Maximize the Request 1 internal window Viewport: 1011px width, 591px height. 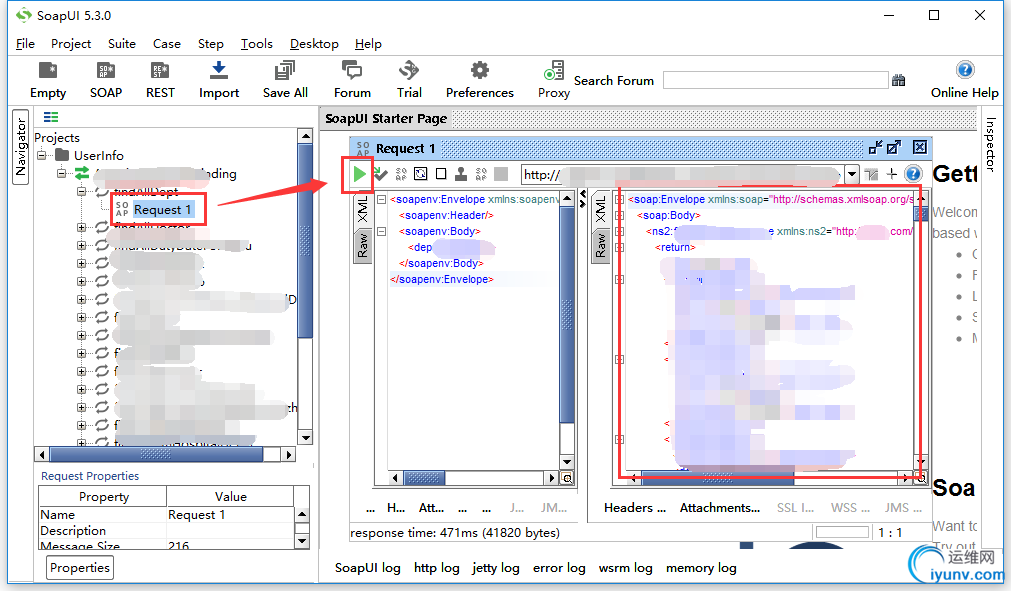(x=894, y=148)
